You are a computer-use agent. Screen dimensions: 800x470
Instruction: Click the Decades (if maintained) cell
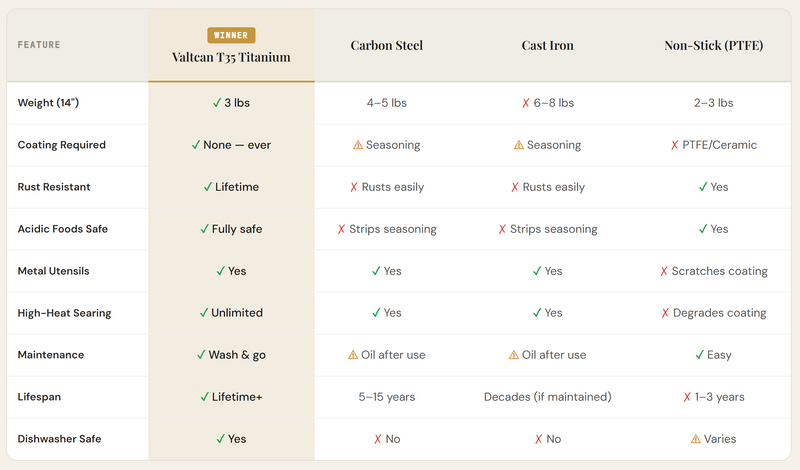pyautogui.click(x=547, y=397)
